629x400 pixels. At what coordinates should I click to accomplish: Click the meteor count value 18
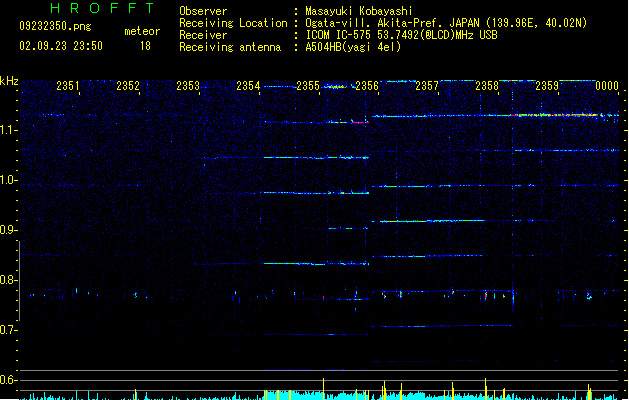tap(145, 46)
